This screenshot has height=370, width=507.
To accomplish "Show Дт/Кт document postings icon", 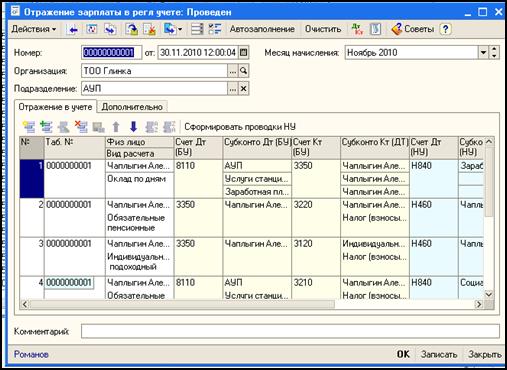I will pyautogui.click(x=358, y=29).
